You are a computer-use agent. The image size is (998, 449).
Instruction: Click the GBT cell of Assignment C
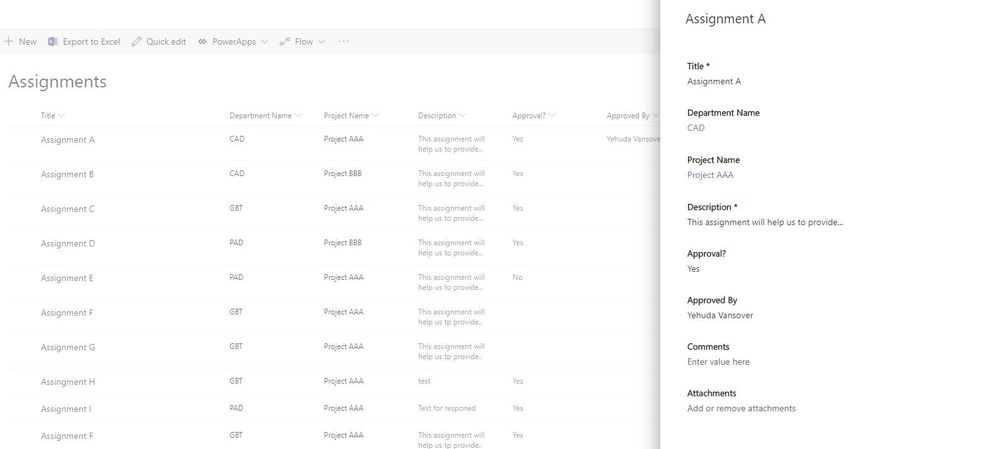(x=236, y=208)
